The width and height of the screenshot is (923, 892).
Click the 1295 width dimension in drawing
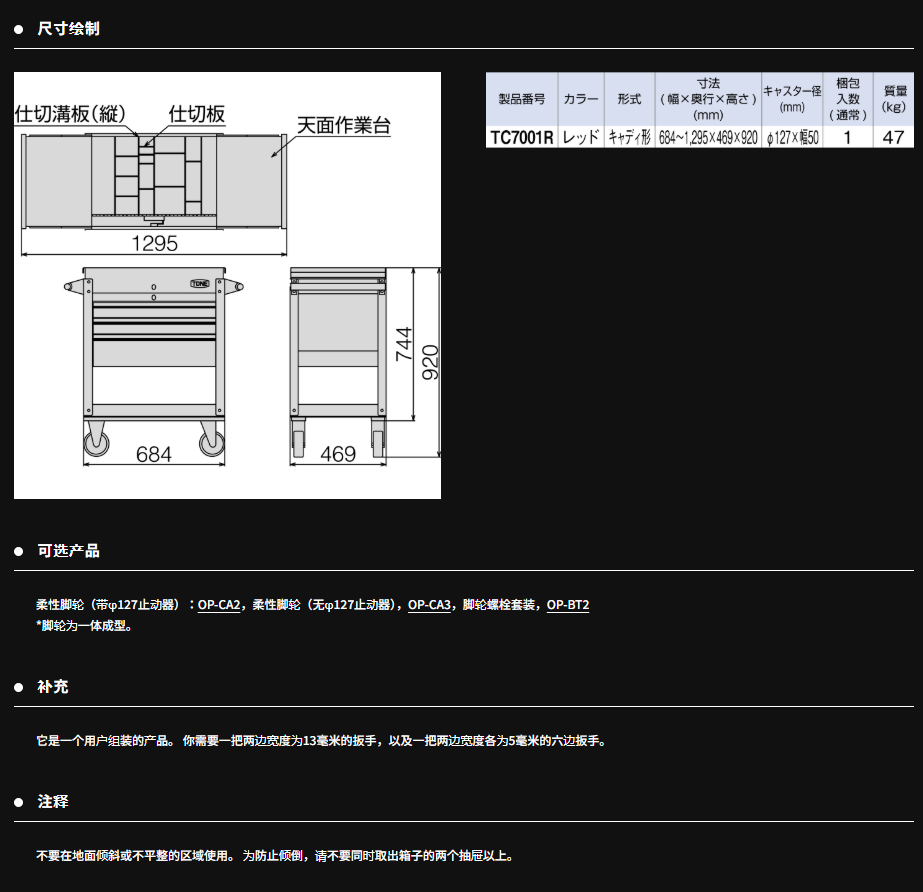(154, 243)
